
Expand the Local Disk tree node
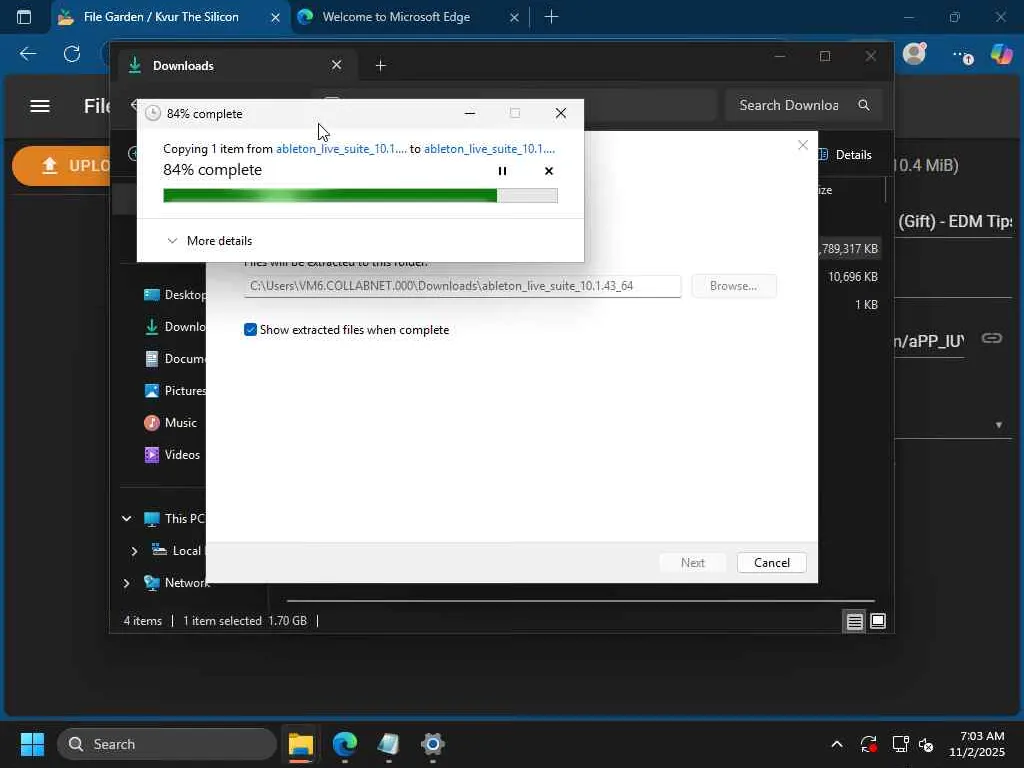pos(134,551)
